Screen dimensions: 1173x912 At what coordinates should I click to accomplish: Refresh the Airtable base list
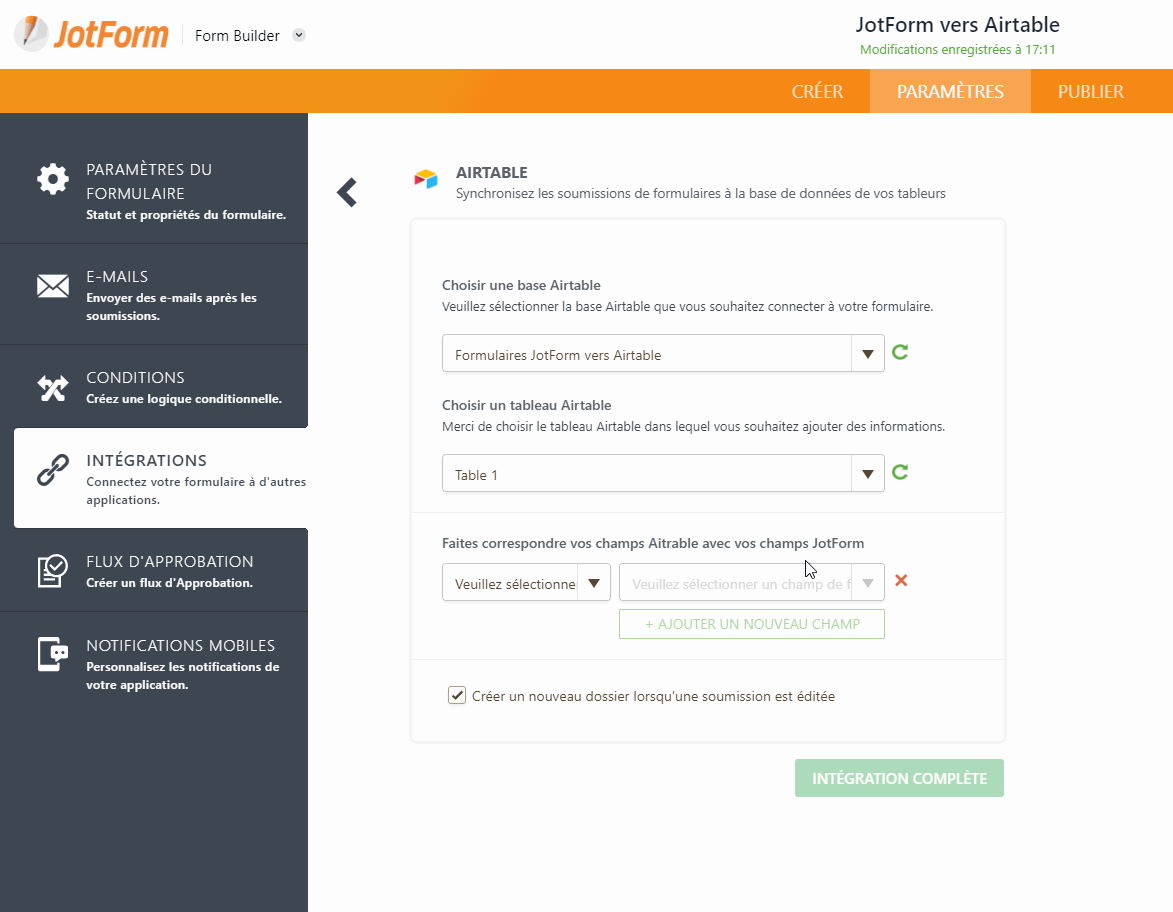900,352
